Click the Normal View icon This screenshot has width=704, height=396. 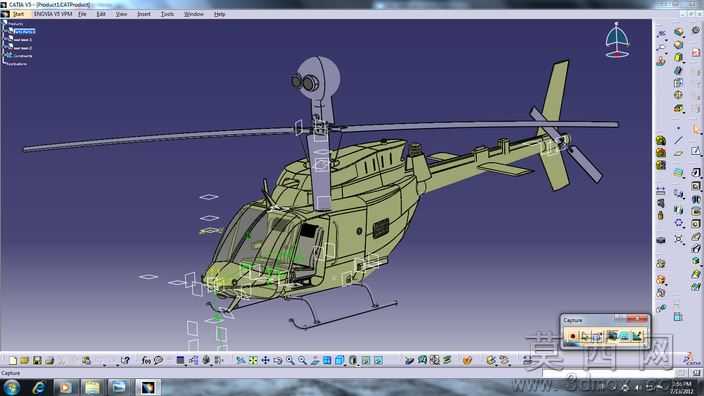coord(315,361)
